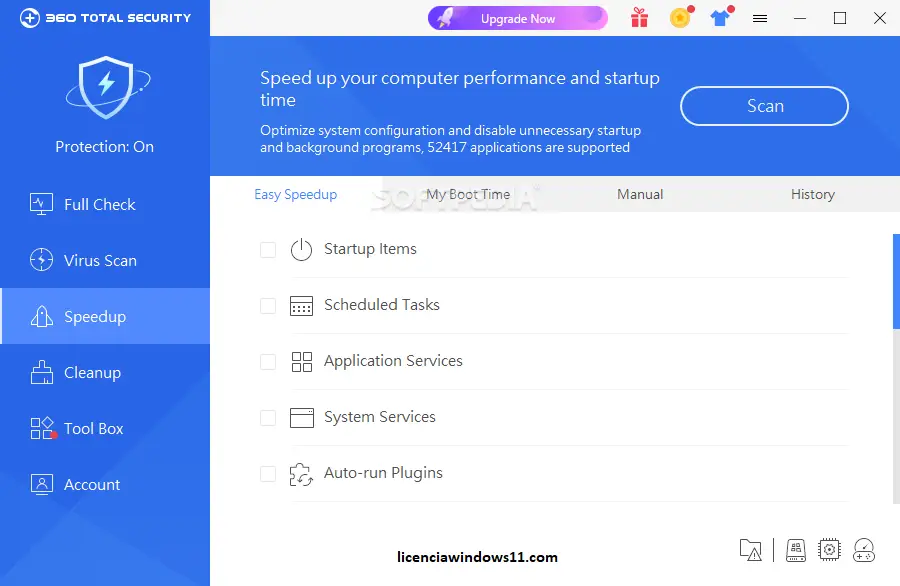Image resolution: width=900 pixels, height=586 pixels.
Task: Click the Scheduled Tasks calendar icon
Action: (x=301, y=305)
